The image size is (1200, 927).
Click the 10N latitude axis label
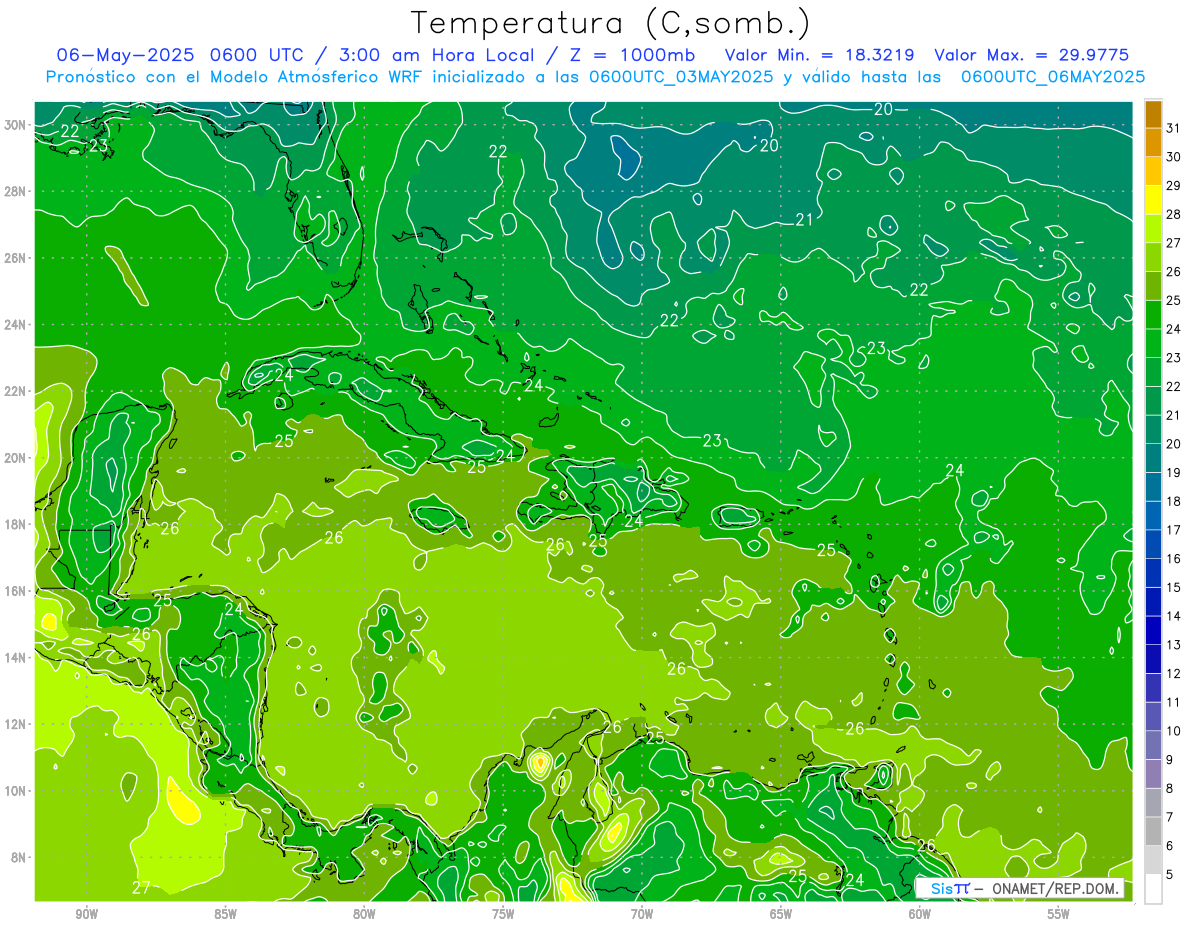[15, 790]
